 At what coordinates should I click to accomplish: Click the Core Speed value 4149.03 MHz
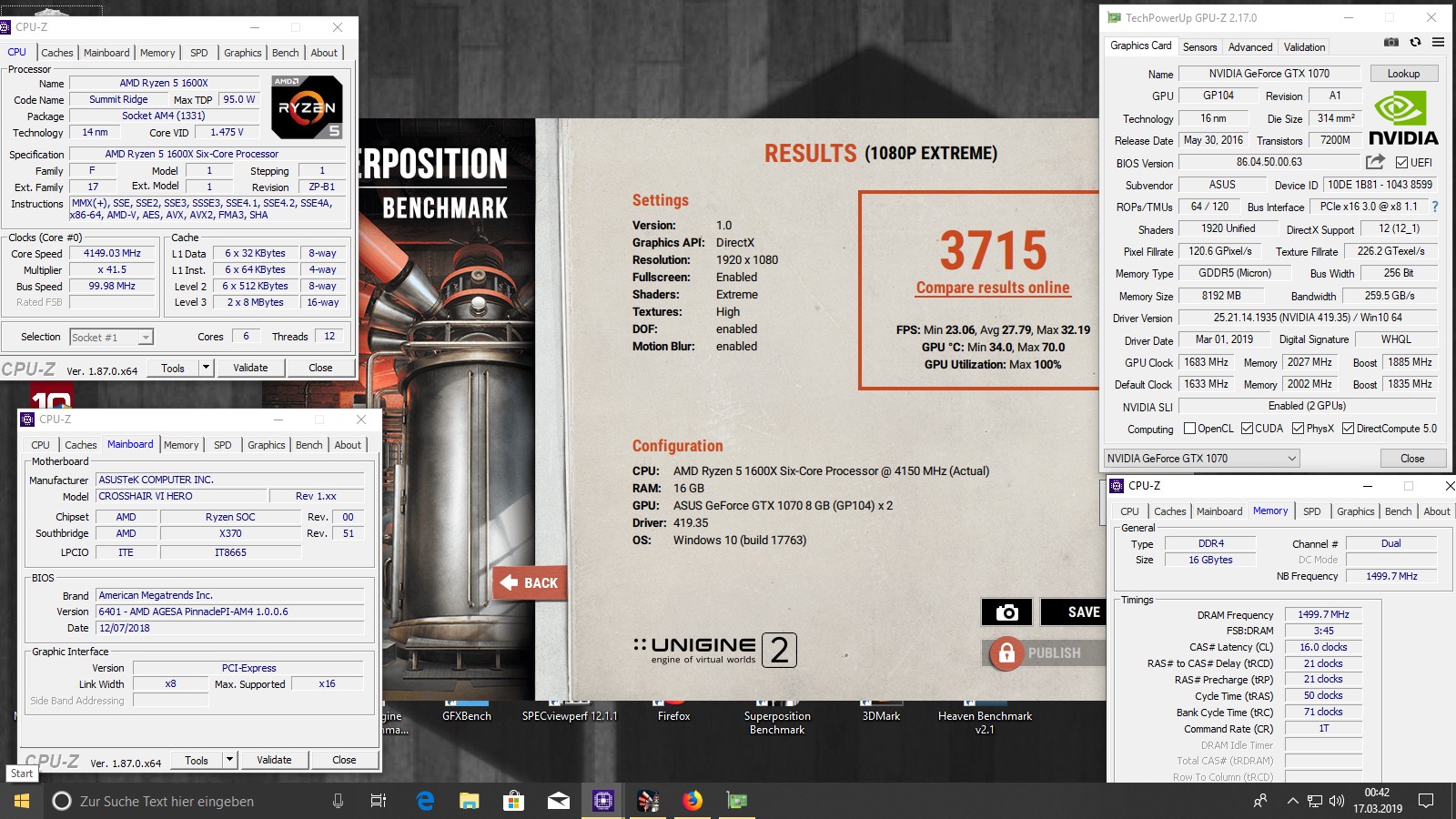click(112, 254)
